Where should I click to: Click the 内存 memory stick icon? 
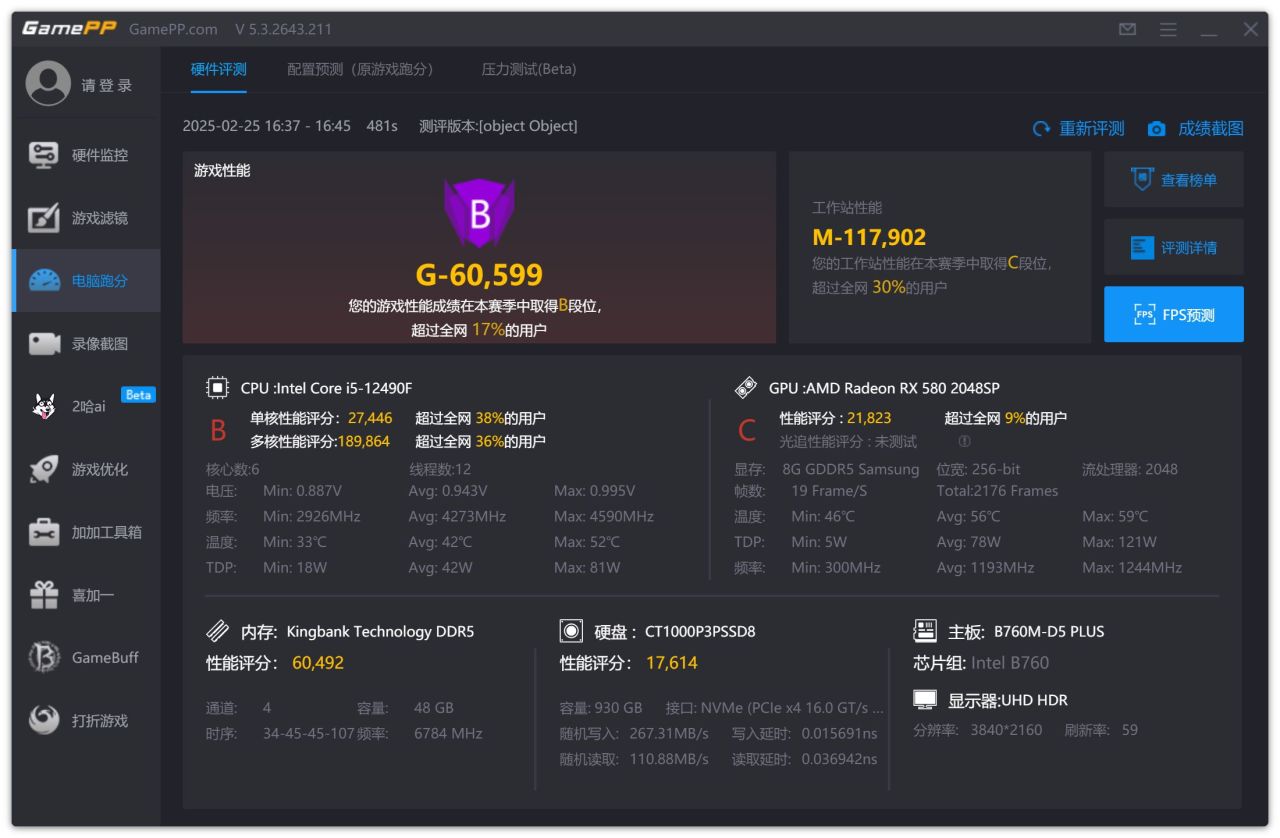click(217, 631)
